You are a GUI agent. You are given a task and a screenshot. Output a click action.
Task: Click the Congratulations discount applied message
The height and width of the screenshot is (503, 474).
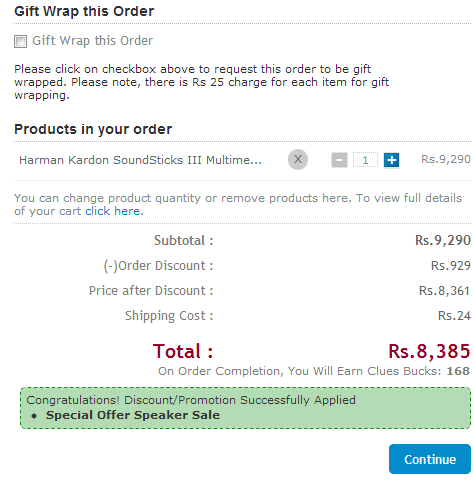click(191, 400)
